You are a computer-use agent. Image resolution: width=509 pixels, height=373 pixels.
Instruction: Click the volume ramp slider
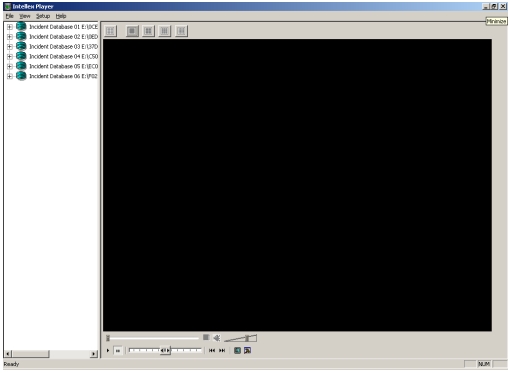tap(241, 338)
